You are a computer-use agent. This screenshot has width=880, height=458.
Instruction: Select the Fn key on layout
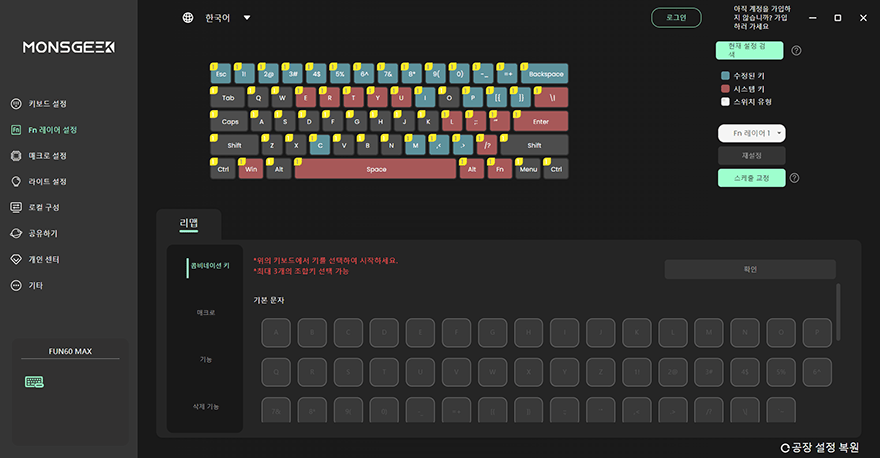(x=499, y=169)
